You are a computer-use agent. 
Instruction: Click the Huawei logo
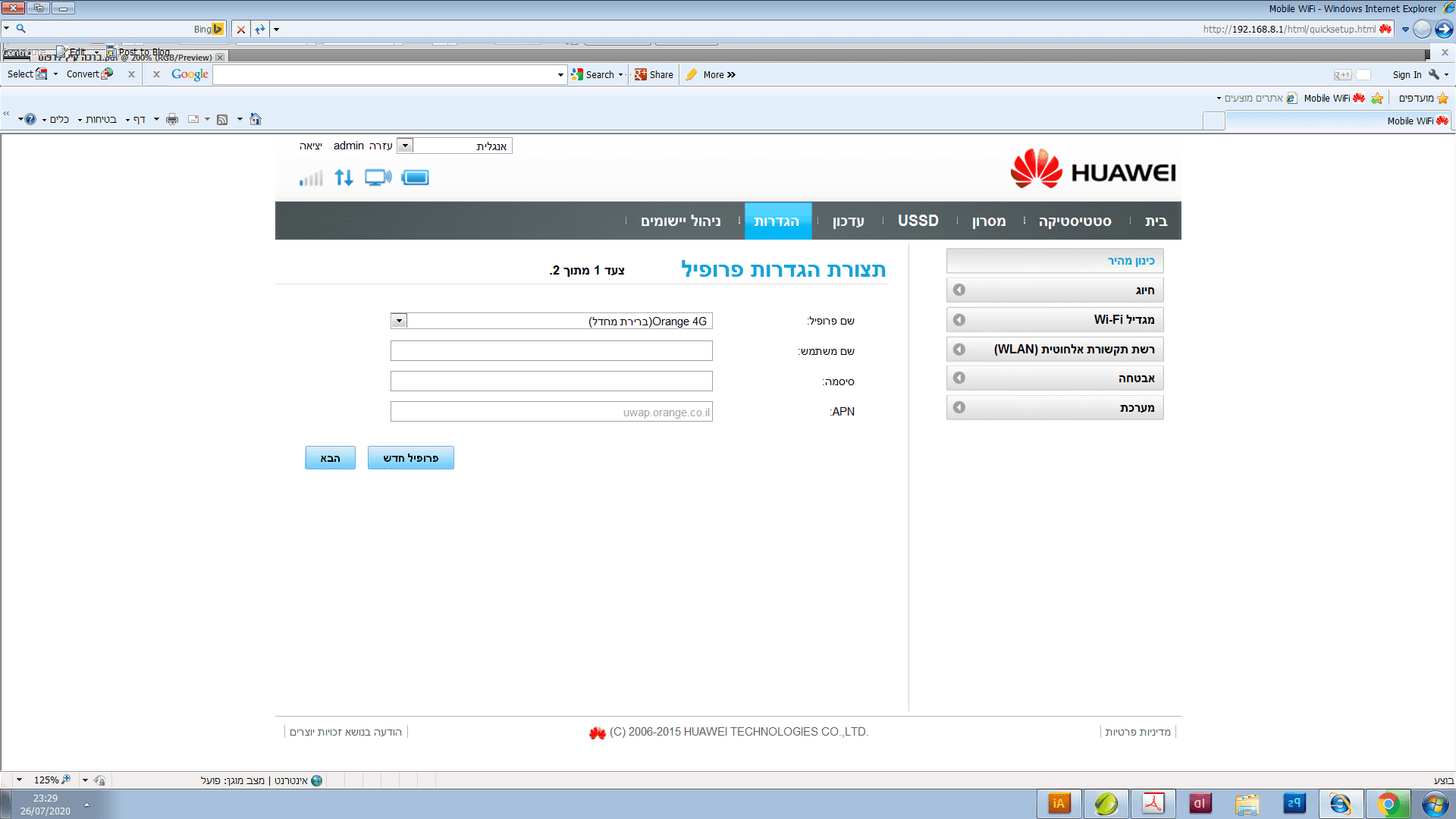(x=1093, y=170)
